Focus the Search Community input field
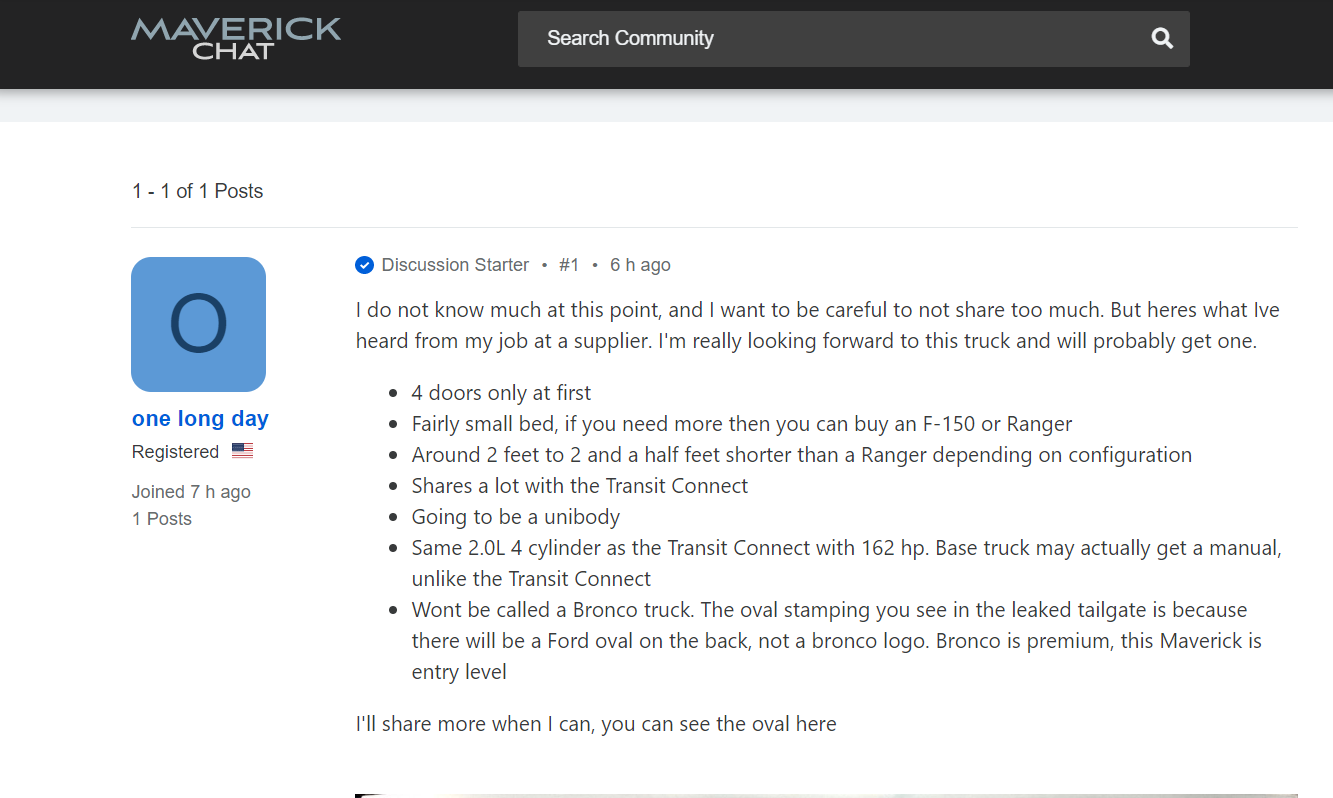Screen dimensions: 1333x798 [830, 38]
